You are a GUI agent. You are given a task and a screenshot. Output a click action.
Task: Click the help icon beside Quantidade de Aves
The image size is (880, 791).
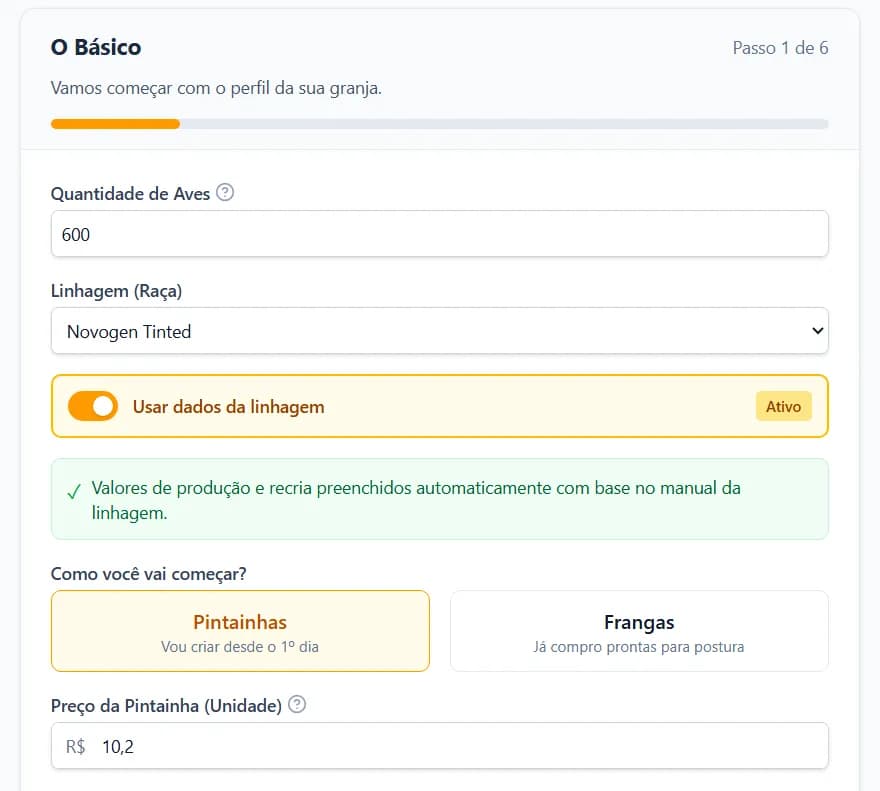pos(225,193)
